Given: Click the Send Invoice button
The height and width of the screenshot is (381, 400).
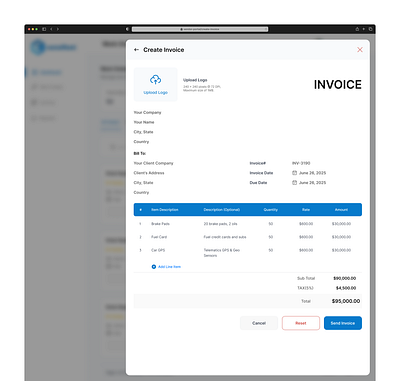Looking at the screenshot, I should coord(343,323).
